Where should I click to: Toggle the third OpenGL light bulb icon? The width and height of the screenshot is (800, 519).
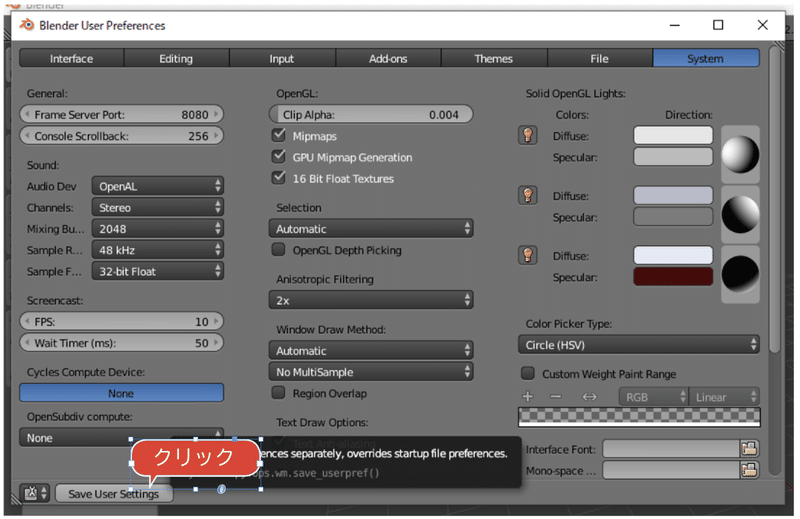coord(528,255)
